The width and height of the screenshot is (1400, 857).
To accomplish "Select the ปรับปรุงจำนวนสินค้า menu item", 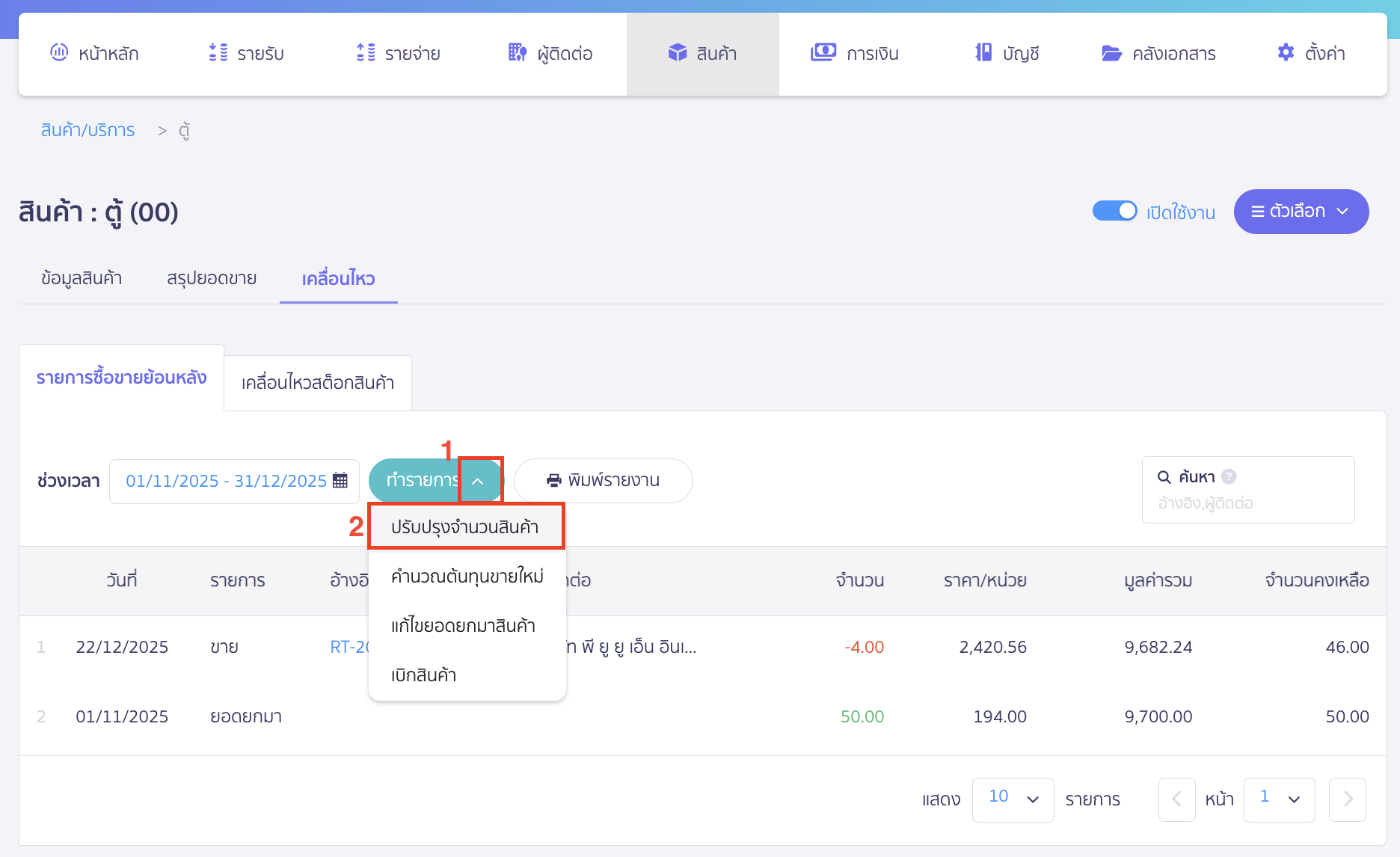I will 465,526.
